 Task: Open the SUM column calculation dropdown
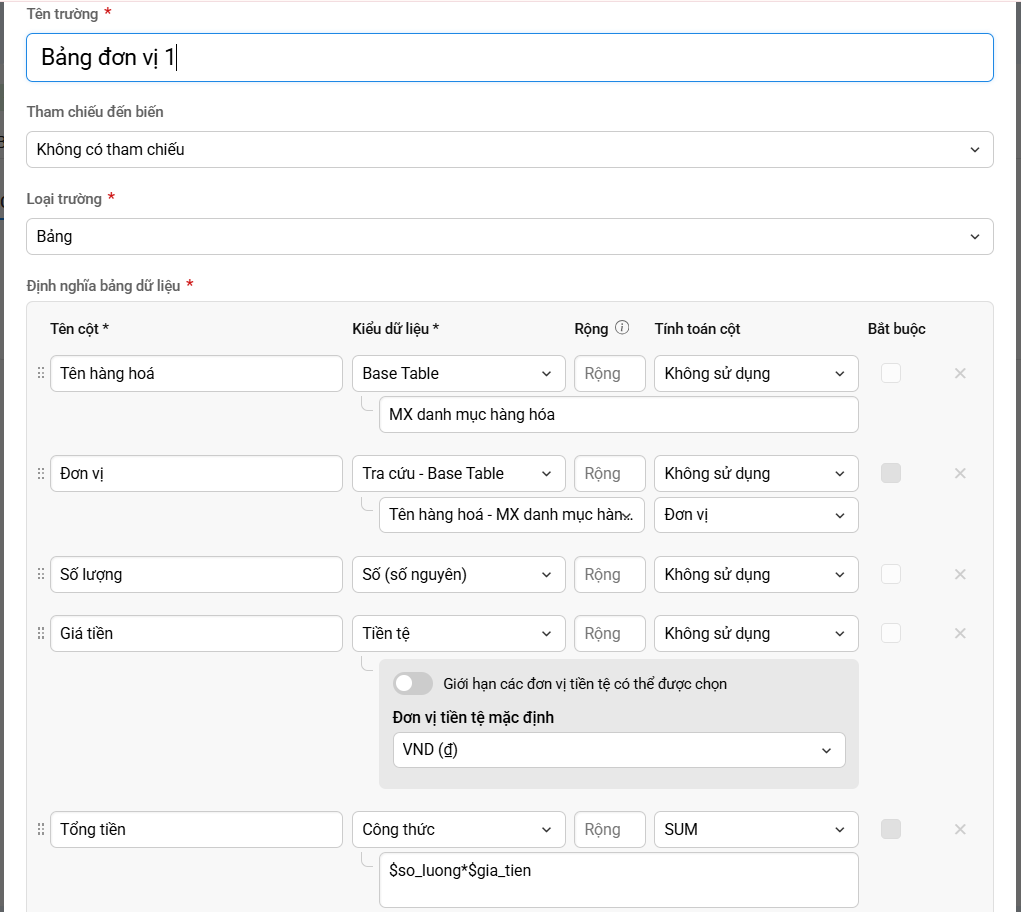(x=756, y=829)
